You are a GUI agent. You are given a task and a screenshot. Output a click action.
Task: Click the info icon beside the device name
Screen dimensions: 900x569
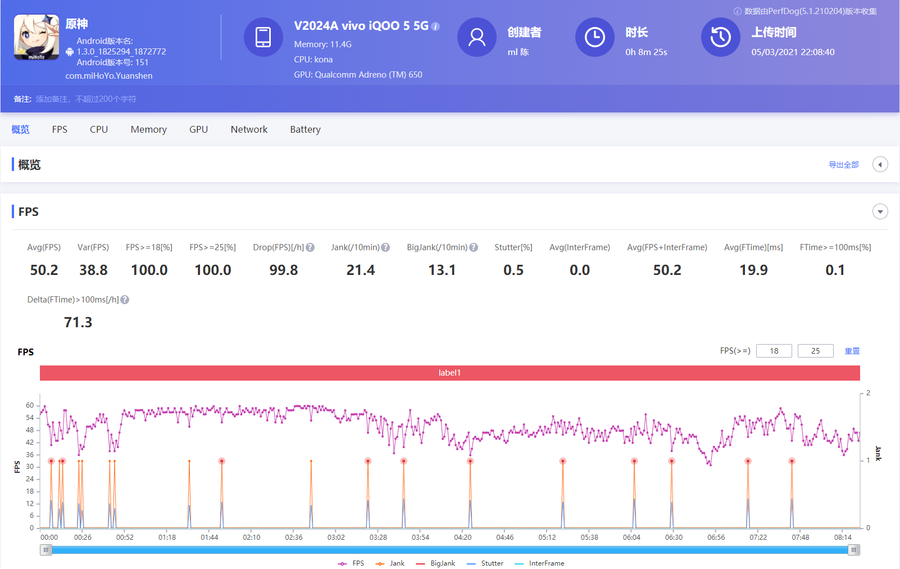(x=436, y=26)
